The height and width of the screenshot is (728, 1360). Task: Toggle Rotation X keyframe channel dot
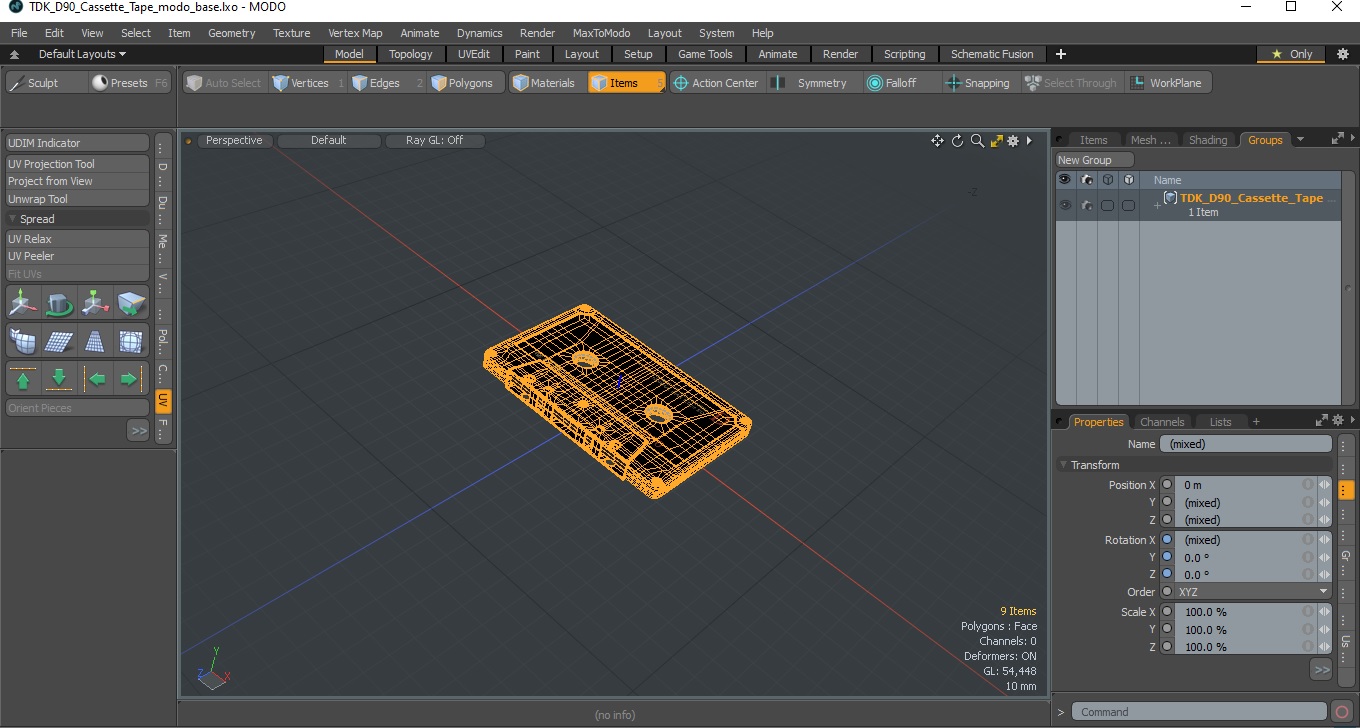(1167, 540)
